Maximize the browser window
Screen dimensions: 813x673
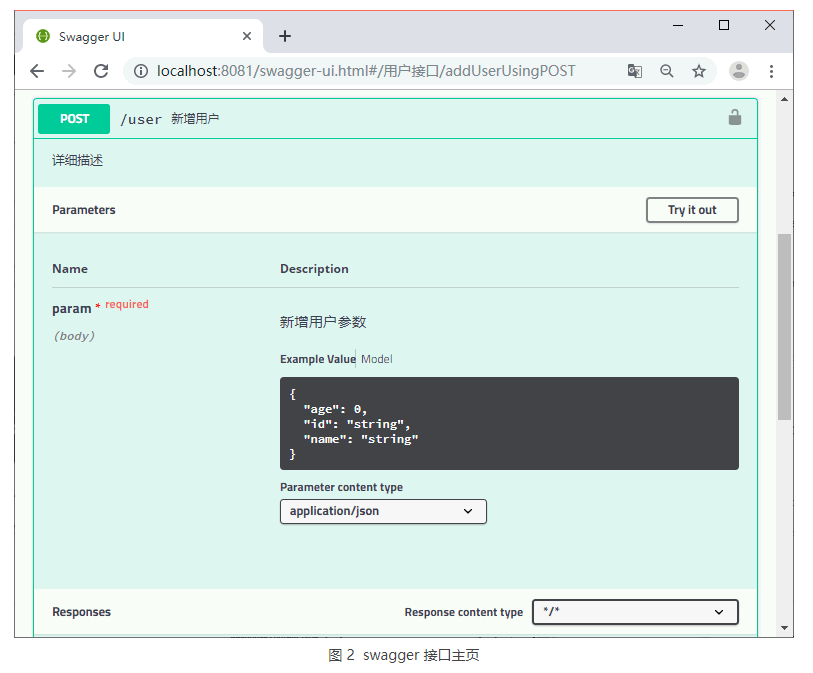pyautogui.click(x=724, y=25)
